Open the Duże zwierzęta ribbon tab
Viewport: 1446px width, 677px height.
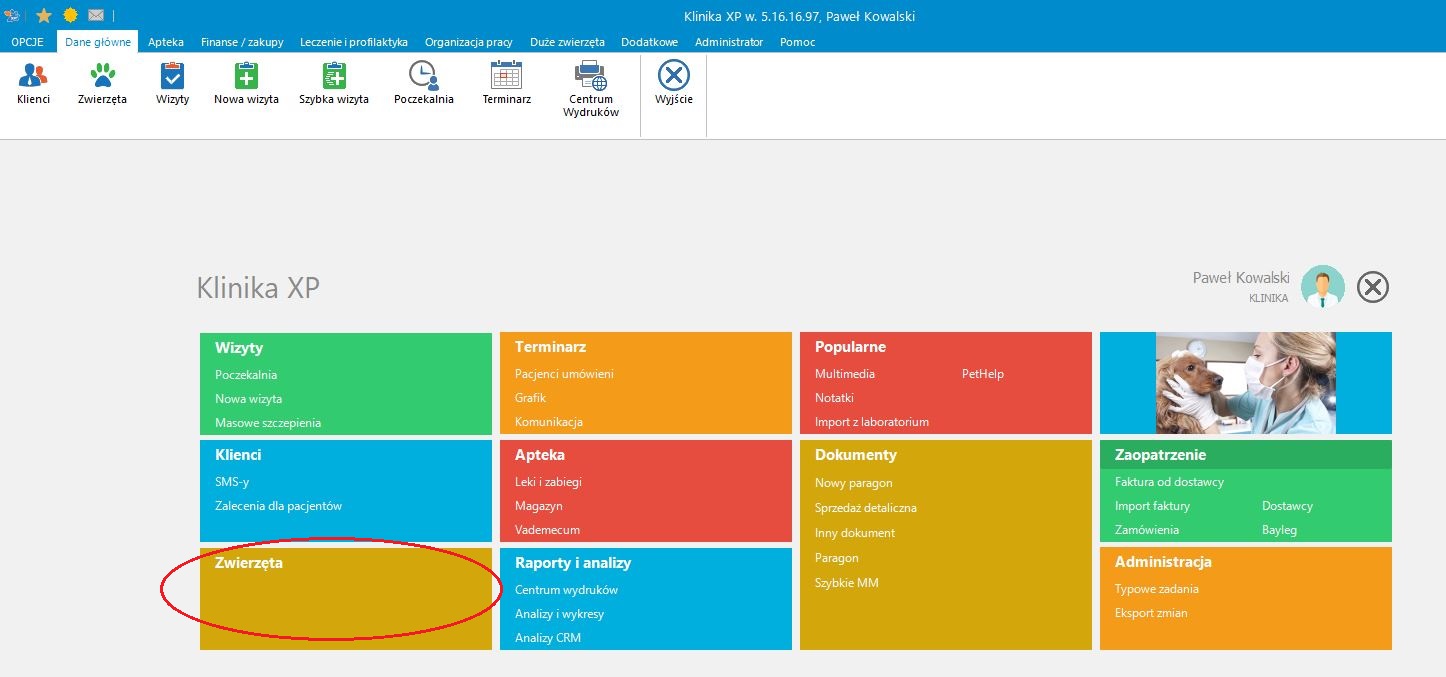click(567, 42)
